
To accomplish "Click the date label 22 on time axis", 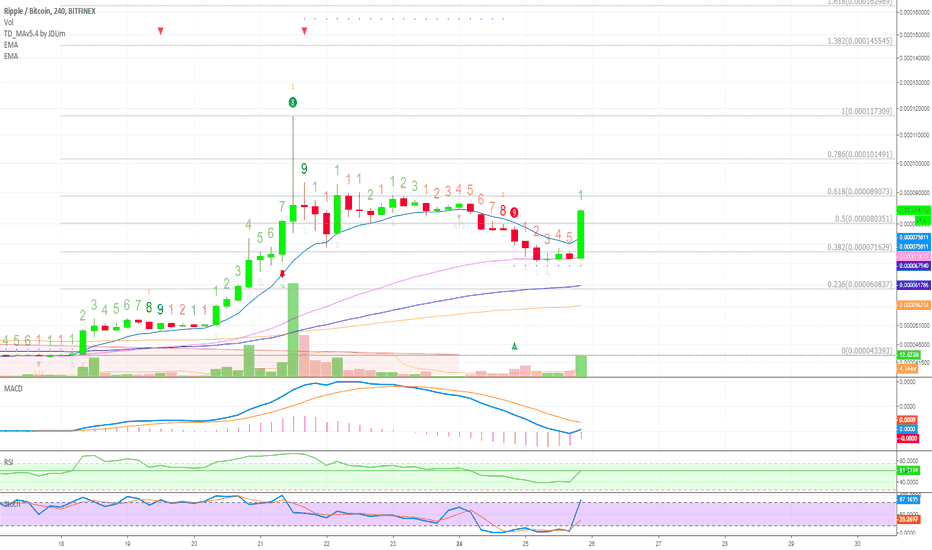I will pyautogui.click(x=326, y=543).
